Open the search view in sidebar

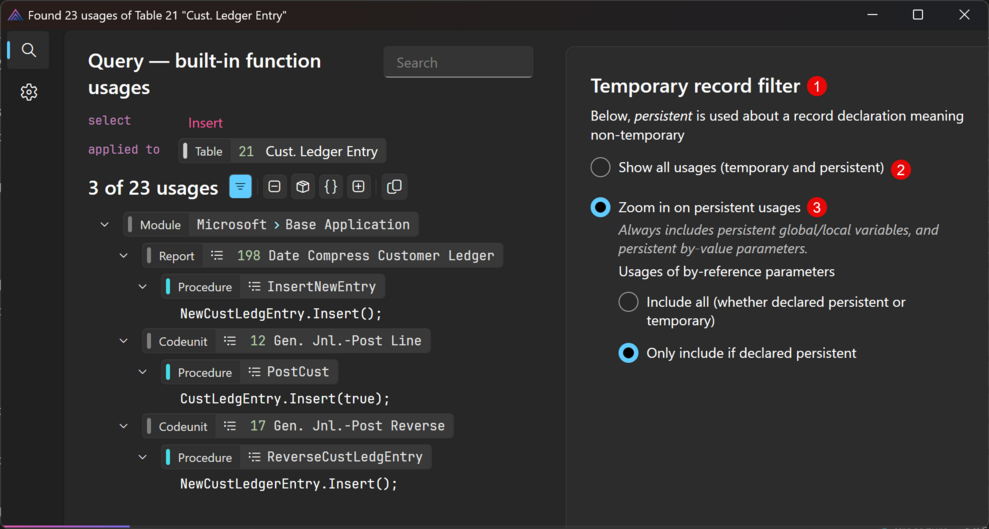pyautogui.click(x=29, y=50)
